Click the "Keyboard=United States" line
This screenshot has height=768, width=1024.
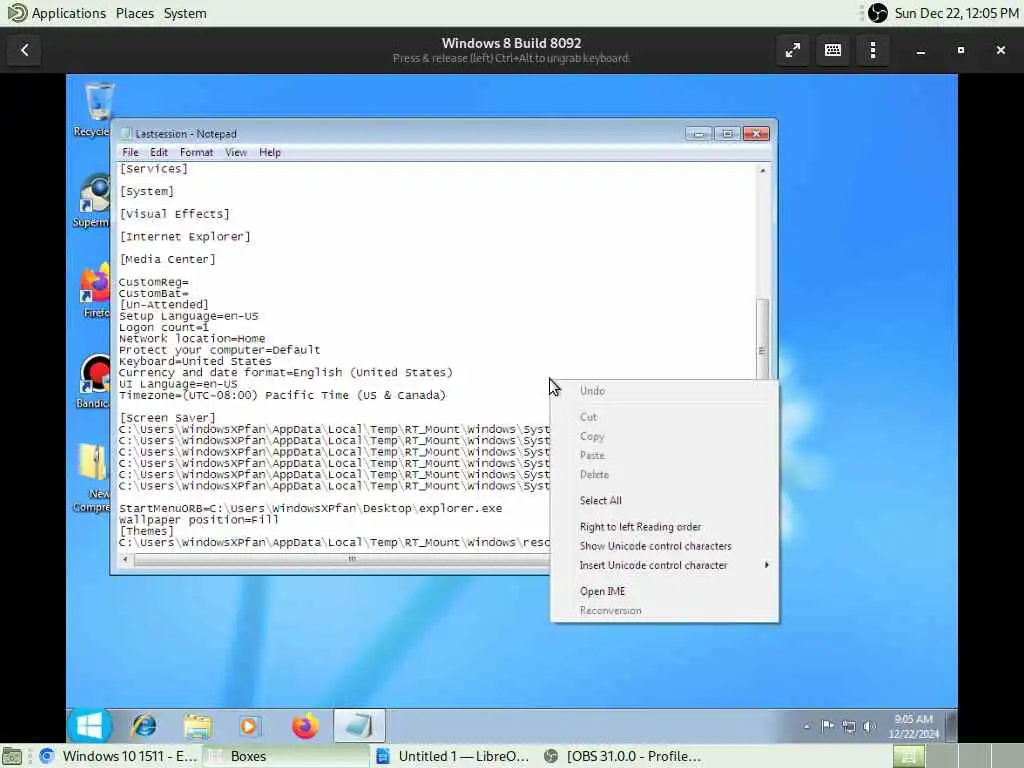coord(195,361)
